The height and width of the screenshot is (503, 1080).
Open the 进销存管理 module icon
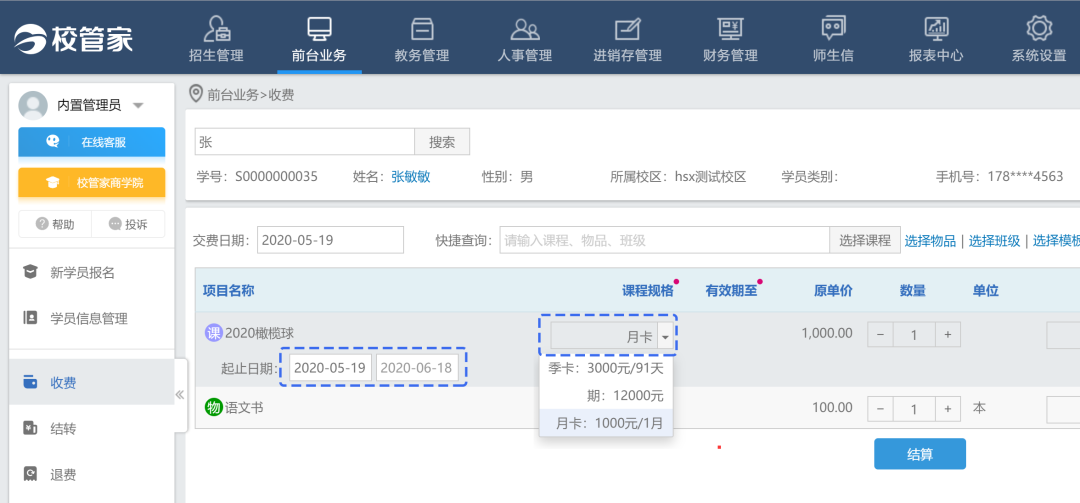(627, 29)
